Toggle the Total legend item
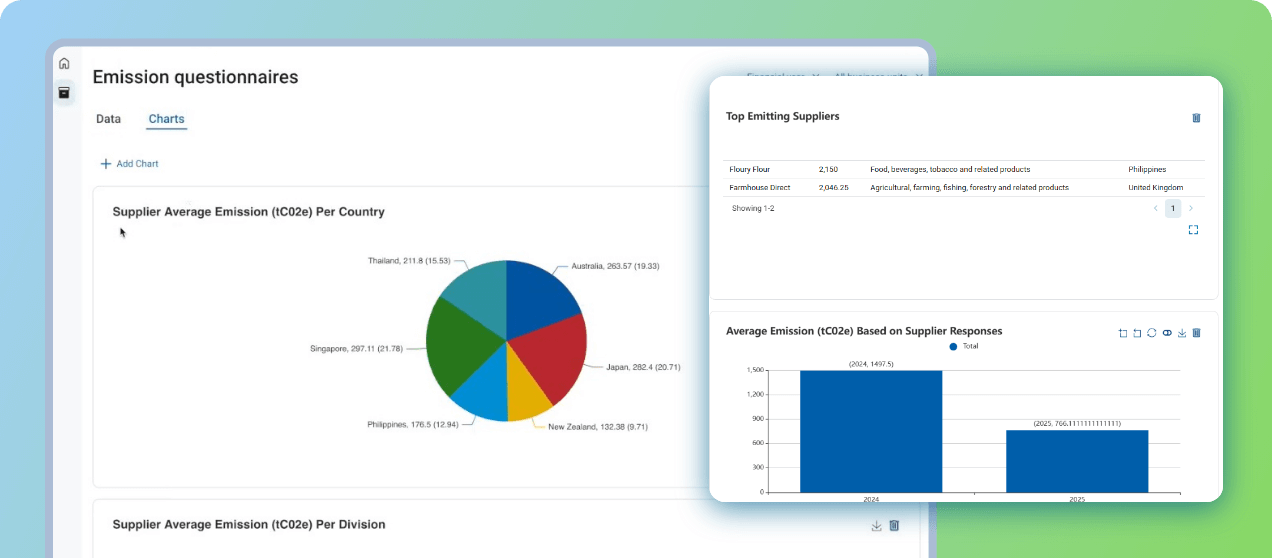 pyautogui.click(x=964, y=346)
